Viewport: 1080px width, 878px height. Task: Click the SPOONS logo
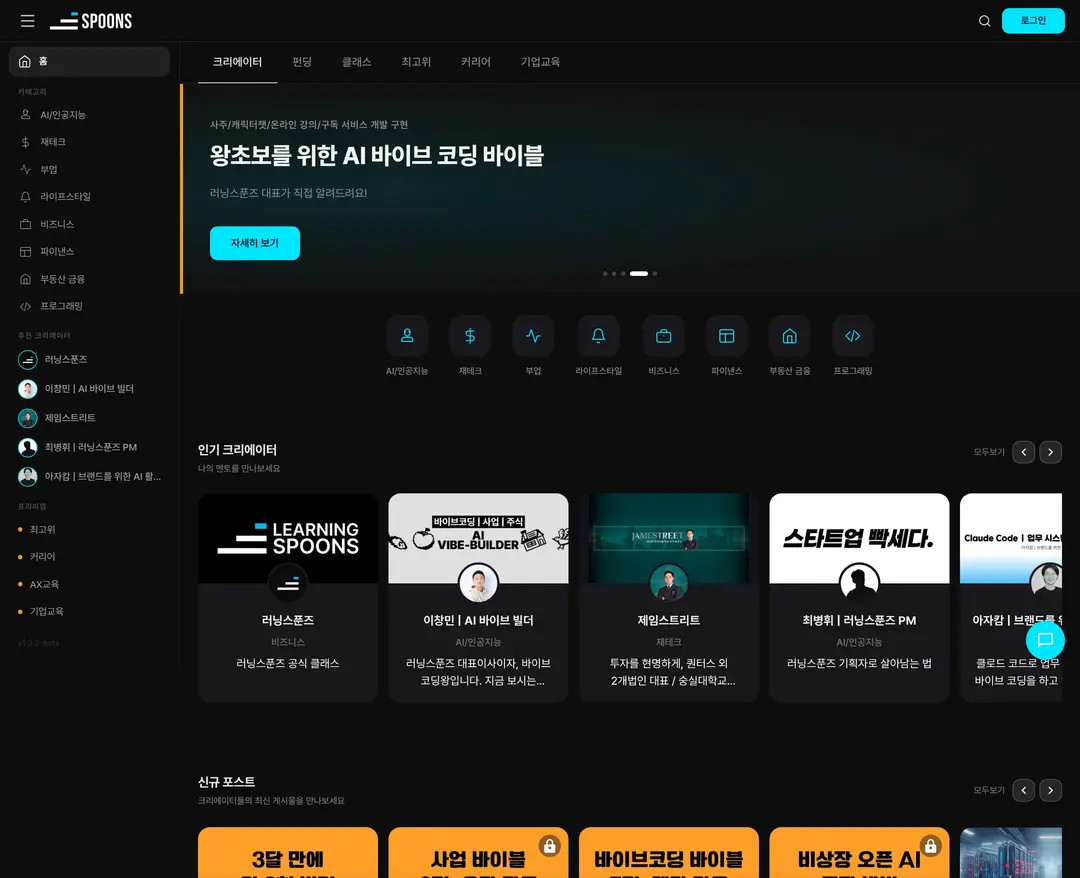point(91,21)
